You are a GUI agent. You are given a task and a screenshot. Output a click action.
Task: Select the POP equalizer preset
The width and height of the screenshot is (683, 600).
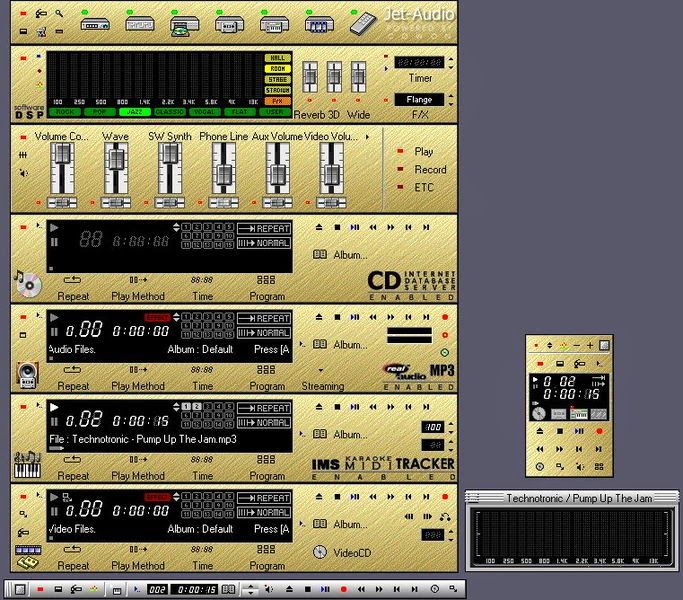tap(100, 112)
